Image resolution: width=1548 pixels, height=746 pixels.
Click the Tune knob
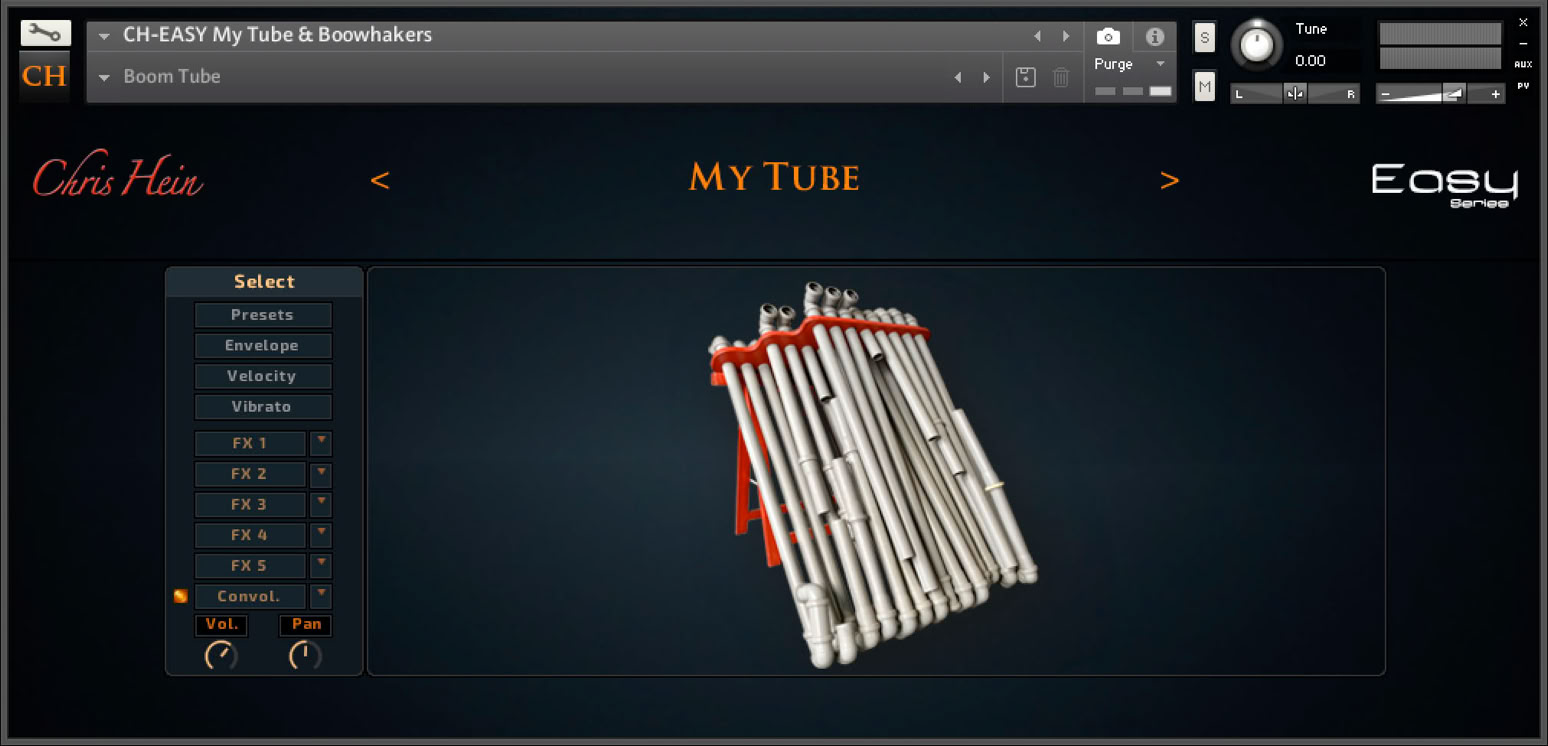click(x=1256, y=44)
